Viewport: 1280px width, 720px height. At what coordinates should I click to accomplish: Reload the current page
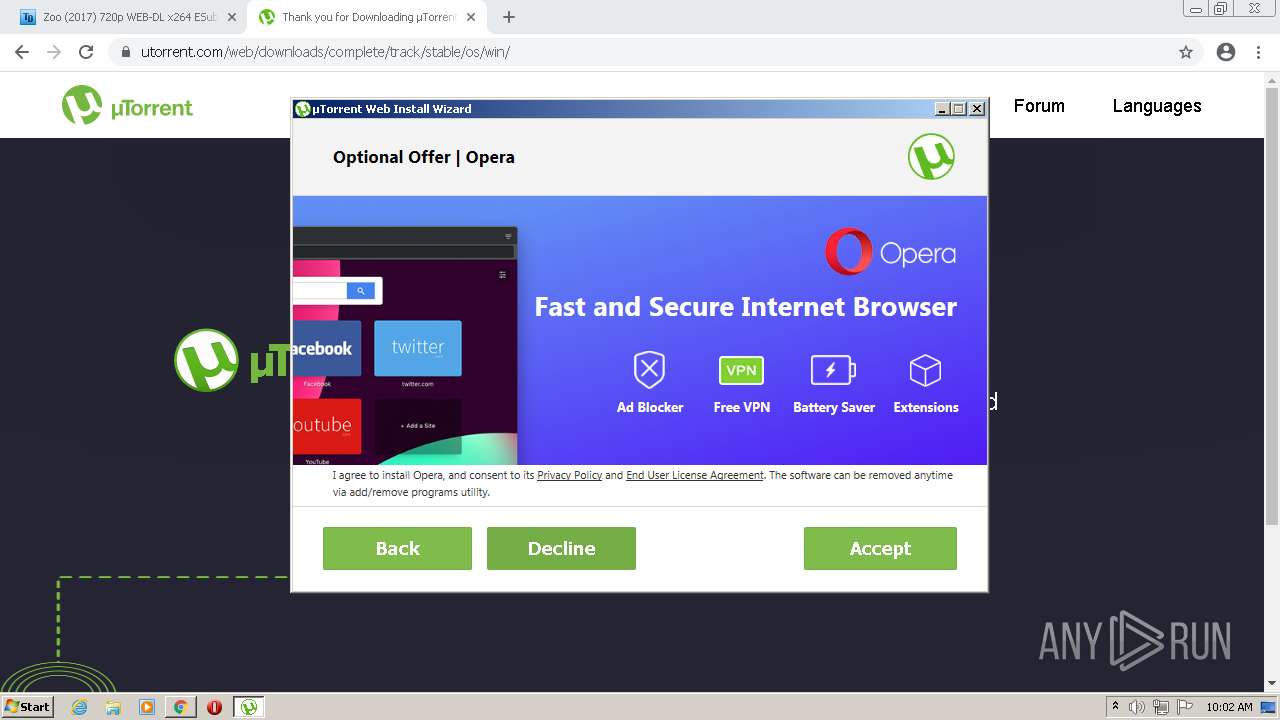point(86,52)
